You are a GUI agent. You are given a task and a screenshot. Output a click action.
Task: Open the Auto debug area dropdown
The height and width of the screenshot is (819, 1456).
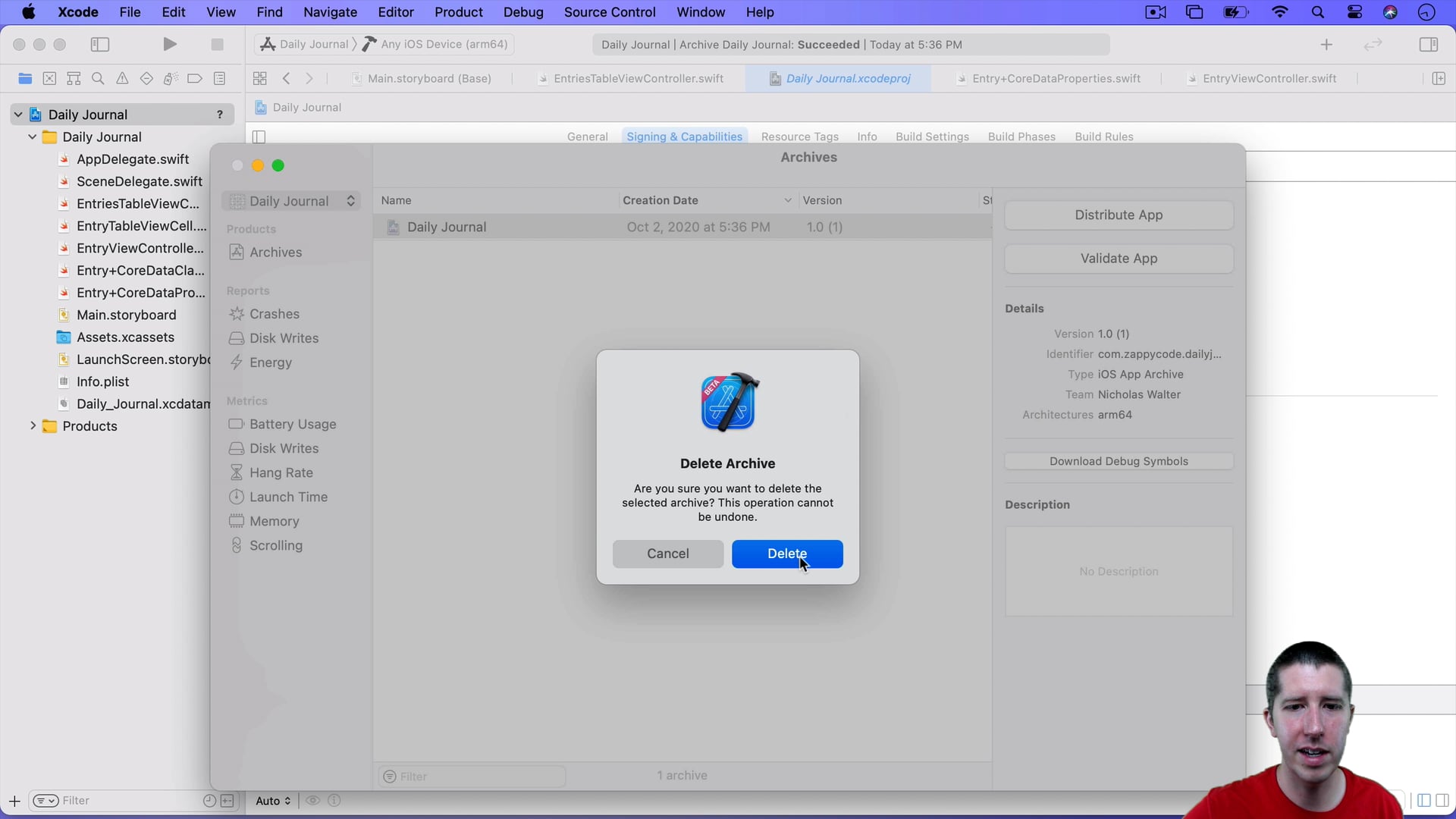point(273,801)
